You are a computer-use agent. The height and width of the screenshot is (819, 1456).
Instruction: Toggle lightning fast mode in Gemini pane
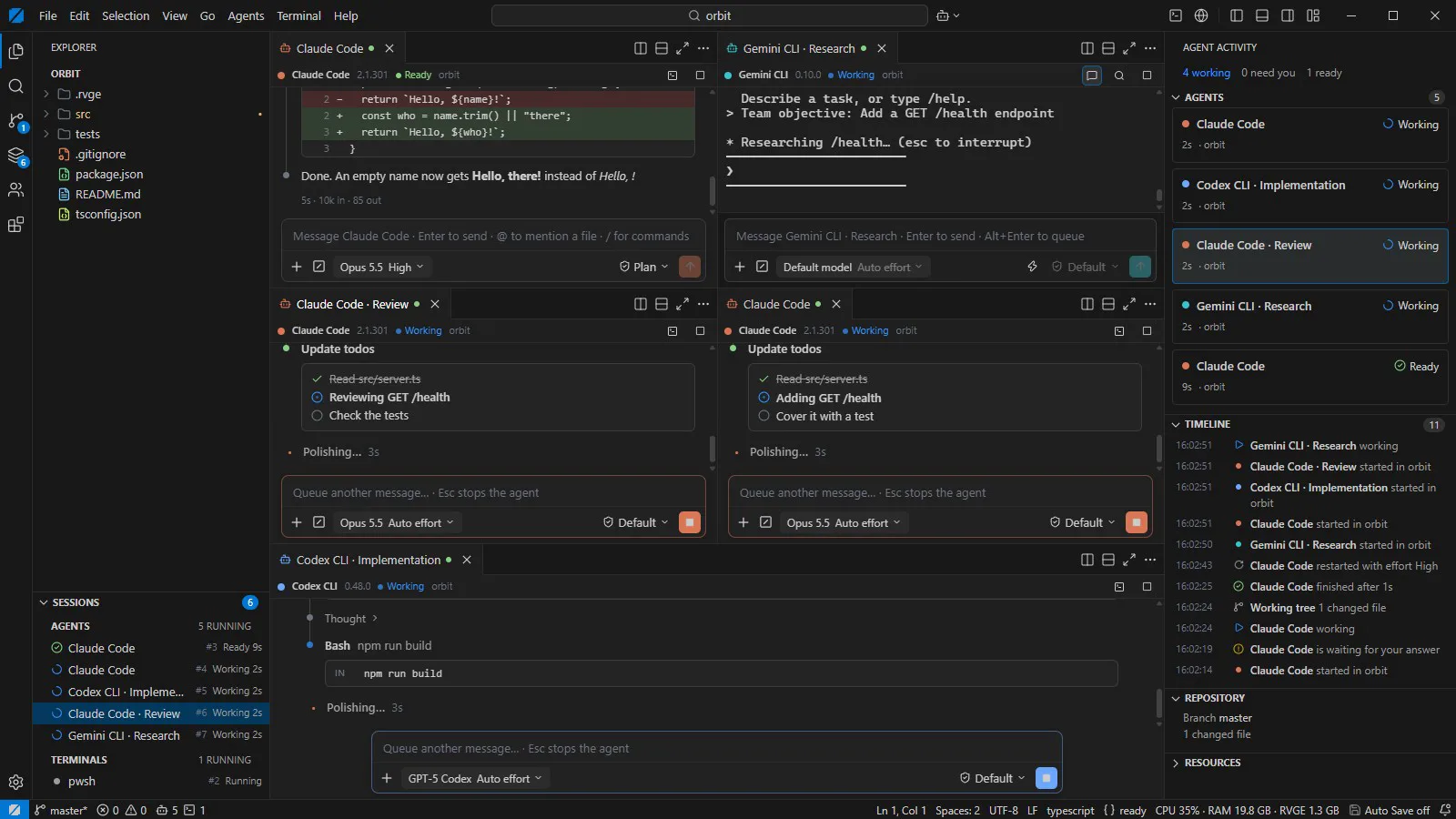(x=1032, y=267)
